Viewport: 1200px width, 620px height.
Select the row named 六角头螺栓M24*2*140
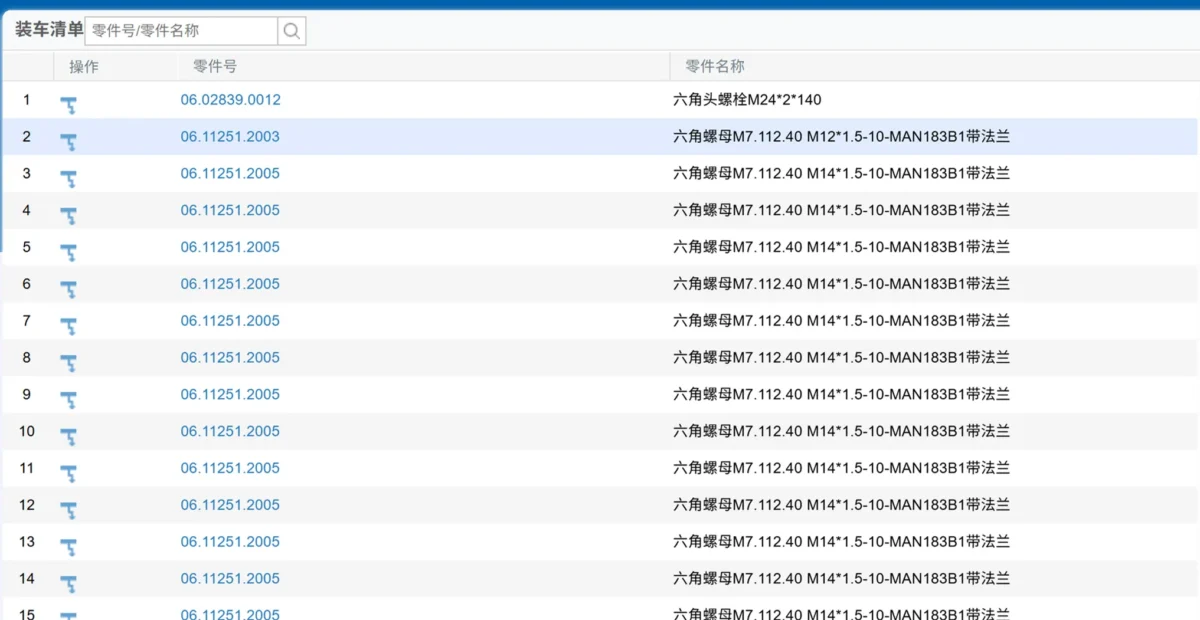pos(747,100)
